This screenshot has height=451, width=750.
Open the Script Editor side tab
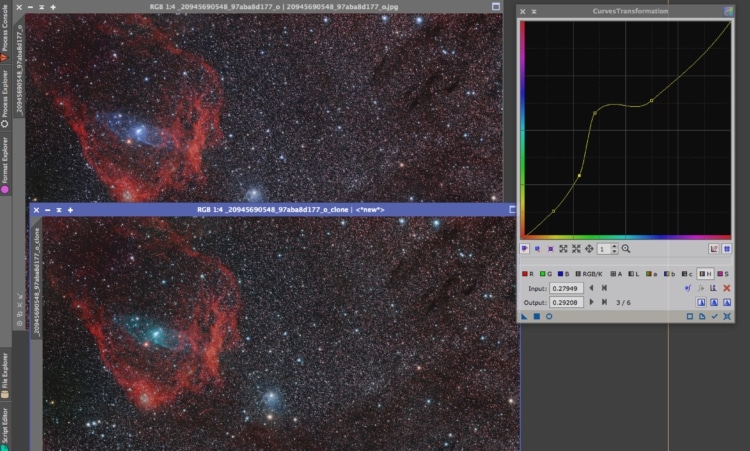point(5,427)
